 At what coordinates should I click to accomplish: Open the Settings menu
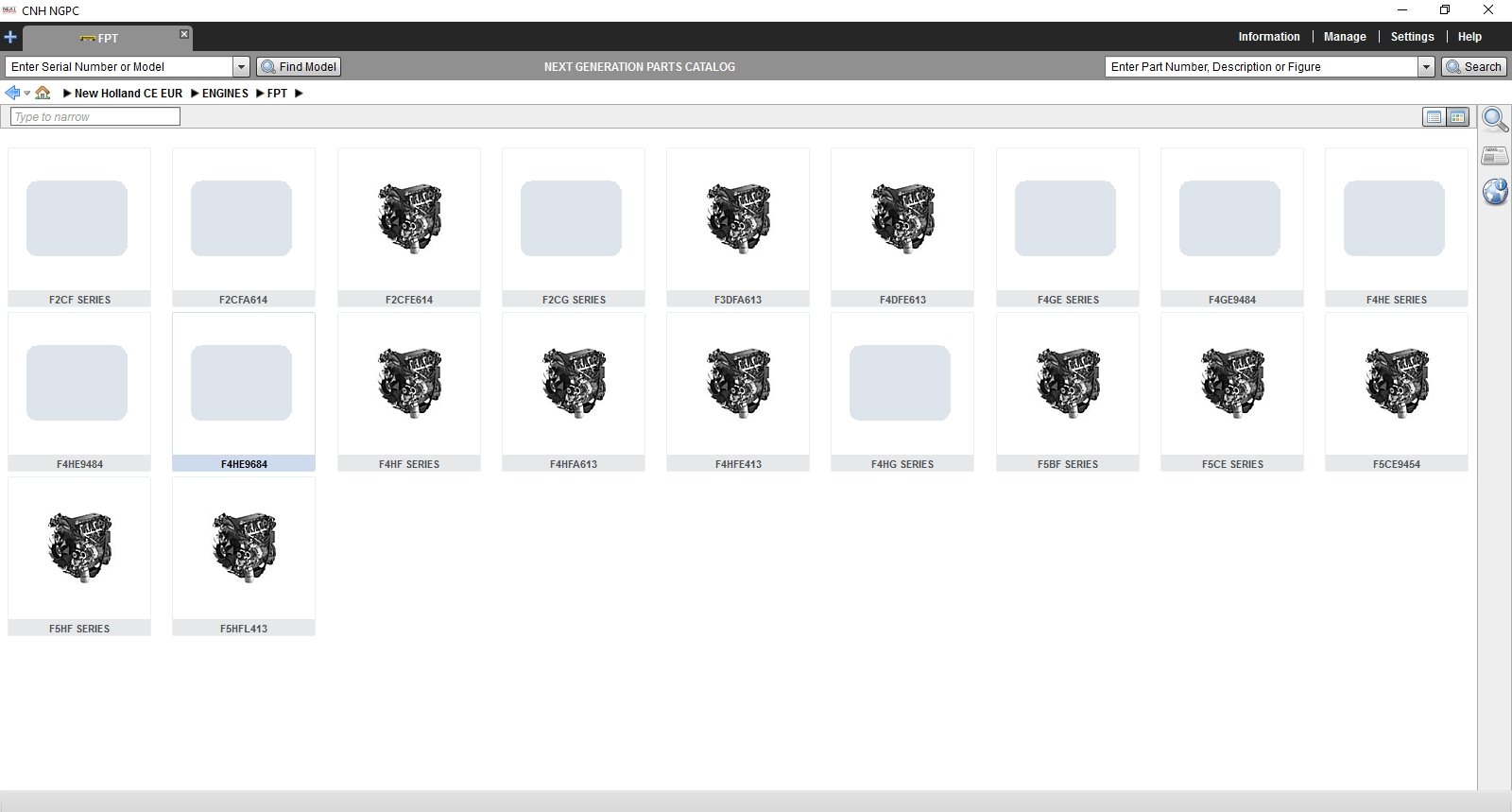[1412, 37]
